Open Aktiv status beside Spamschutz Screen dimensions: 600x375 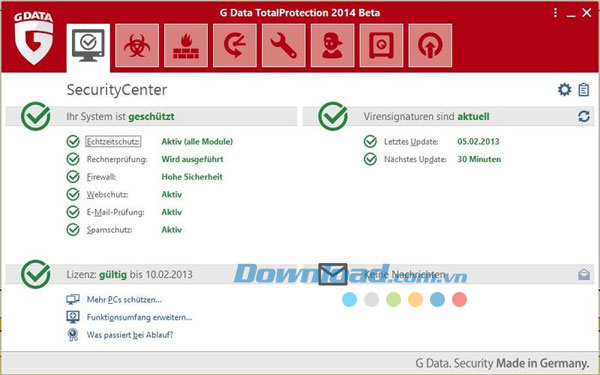171,230
